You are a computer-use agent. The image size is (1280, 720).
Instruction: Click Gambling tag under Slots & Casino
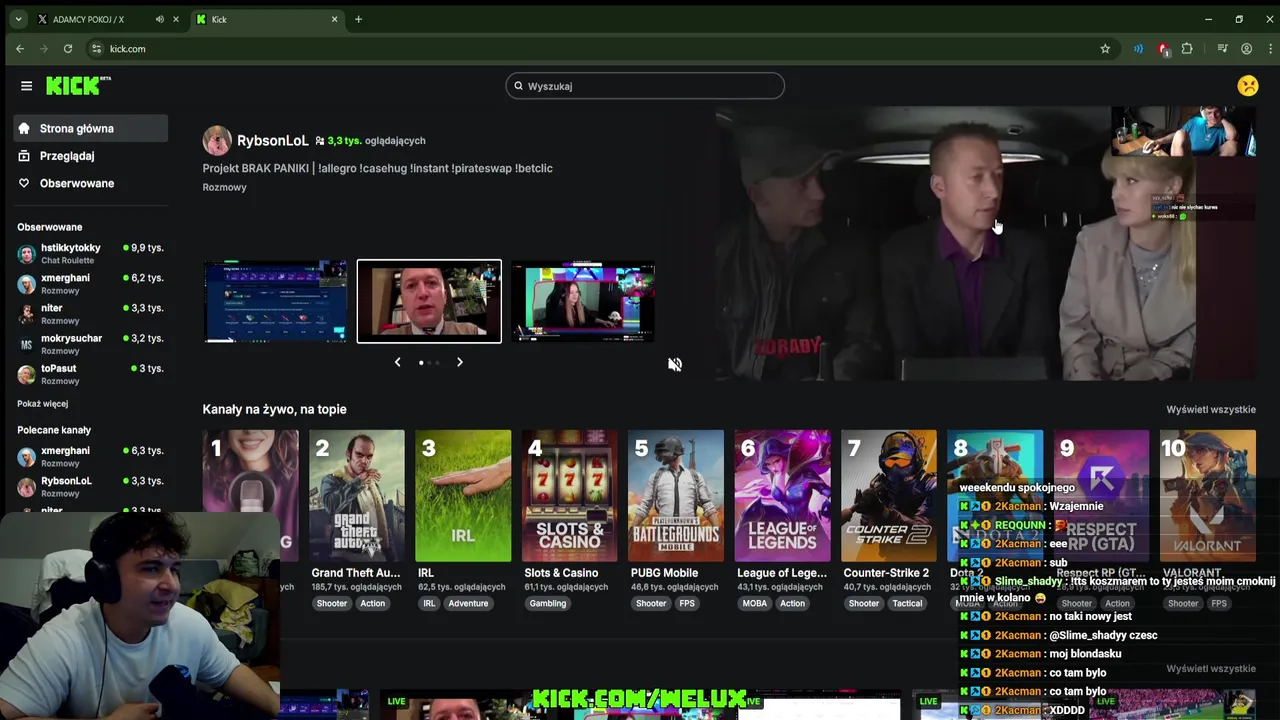(548, 604)
